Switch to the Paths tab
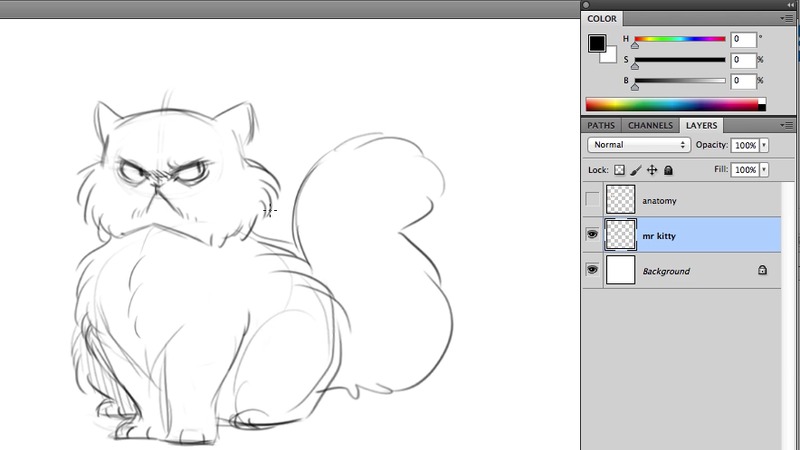 click(x=601, y=126)
